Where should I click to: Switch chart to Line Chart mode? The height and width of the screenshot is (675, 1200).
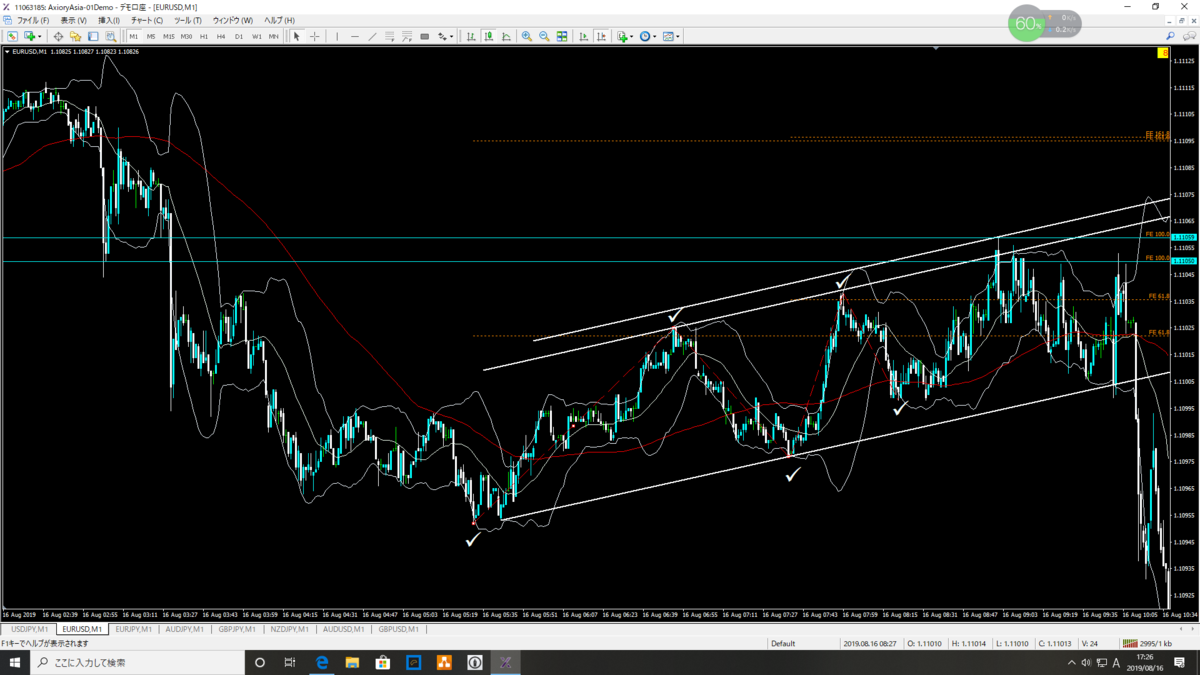(506, 36)
